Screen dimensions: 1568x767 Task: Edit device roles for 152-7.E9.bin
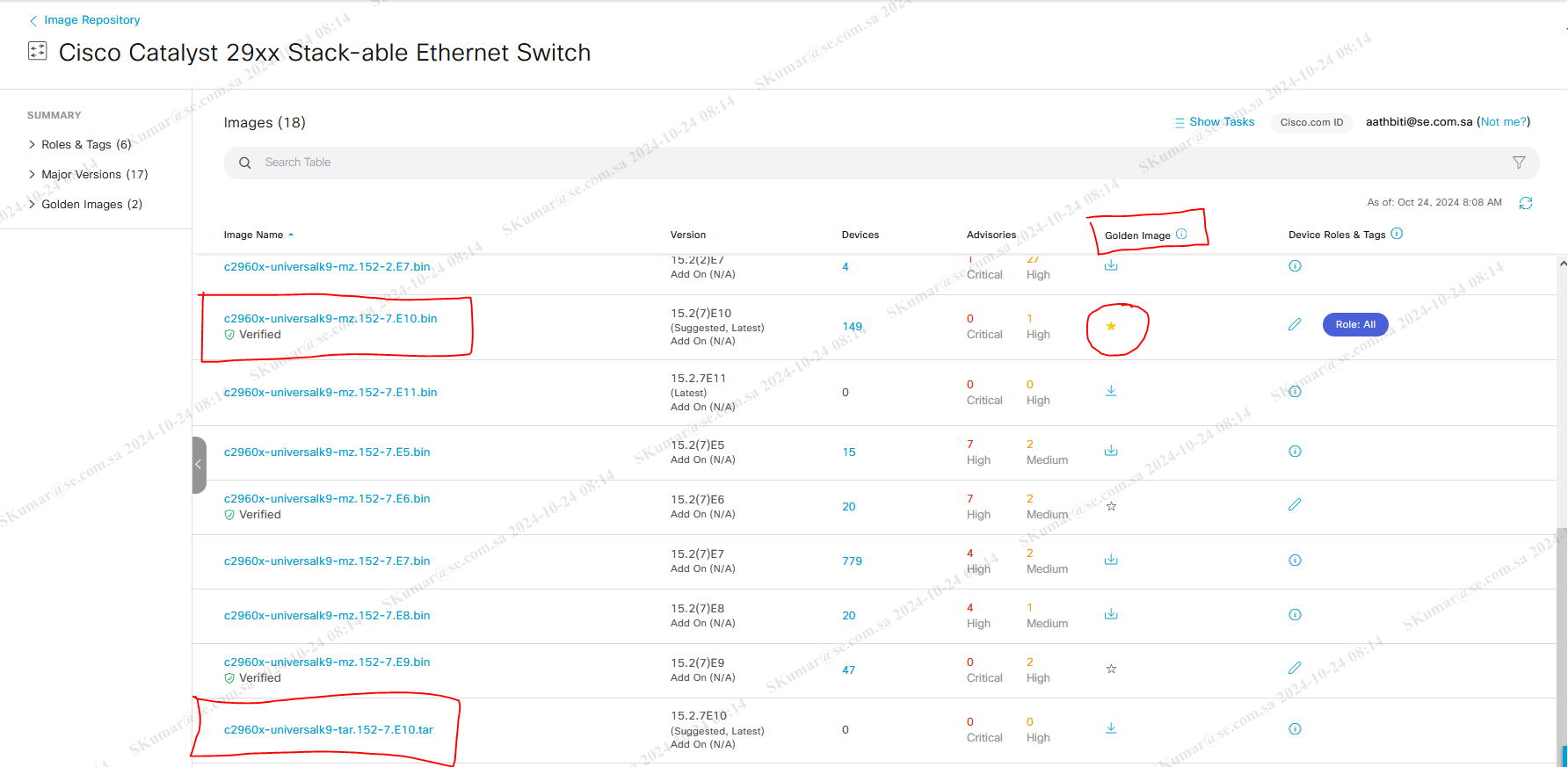click(x=1295, y=668)
